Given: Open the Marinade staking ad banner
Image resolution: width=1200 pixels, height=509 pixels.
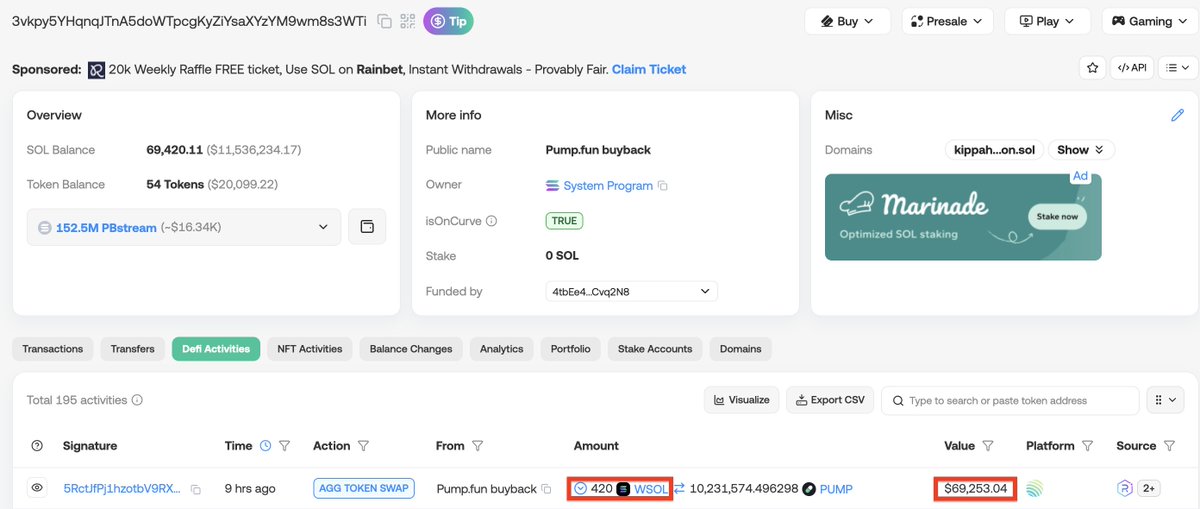Looking at the screenshot, I should click(x=963, y=217).
